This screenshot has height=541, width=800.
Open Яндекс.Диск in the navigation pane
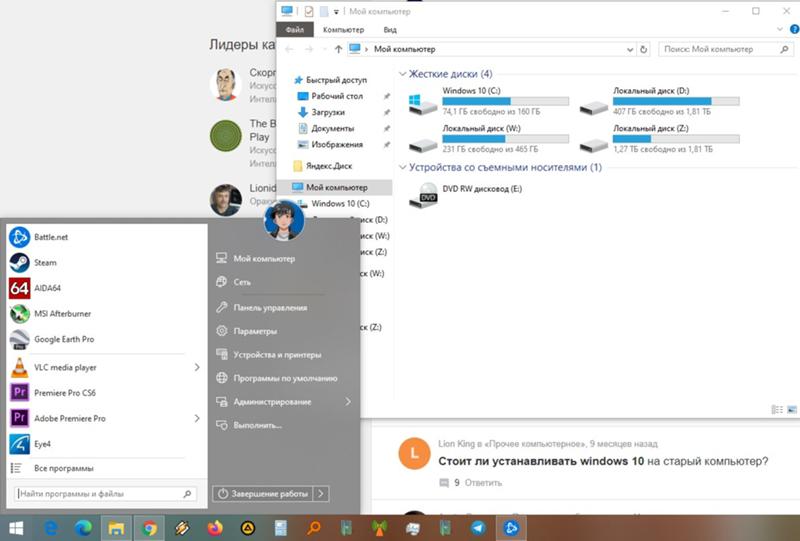coord(322,166)
